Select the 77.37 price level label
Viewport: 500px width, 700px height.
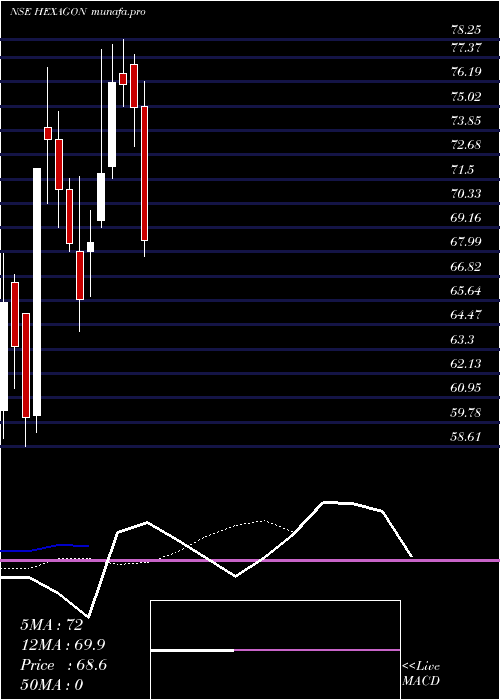466,48
